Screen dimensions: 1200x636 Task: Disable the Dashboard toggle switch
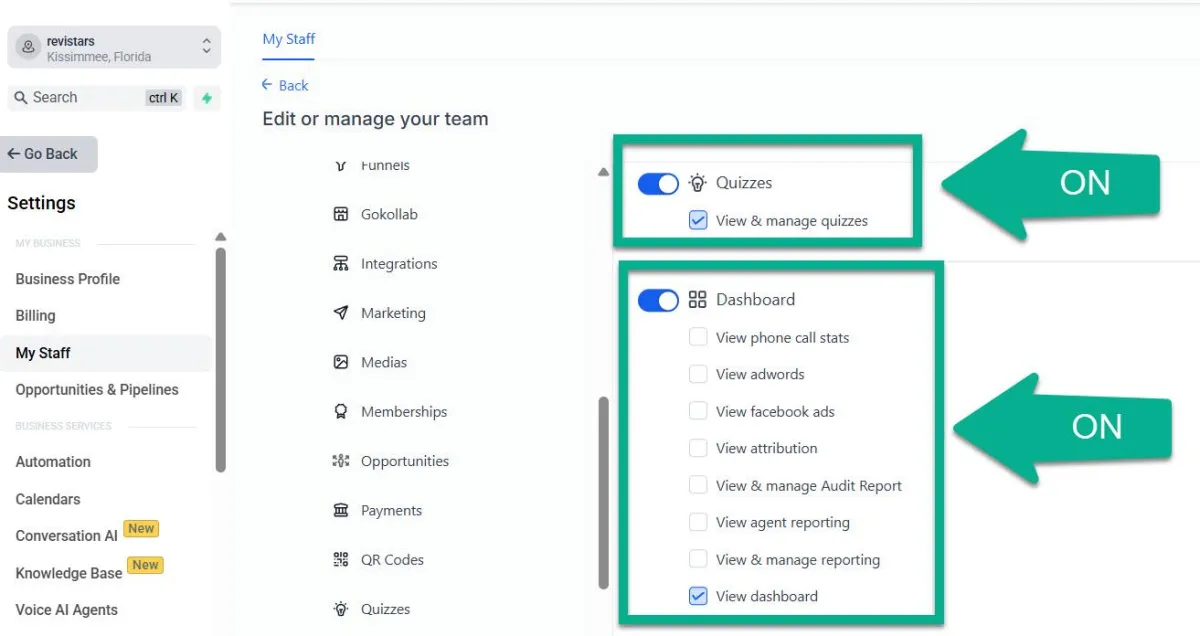coord(658,300)
